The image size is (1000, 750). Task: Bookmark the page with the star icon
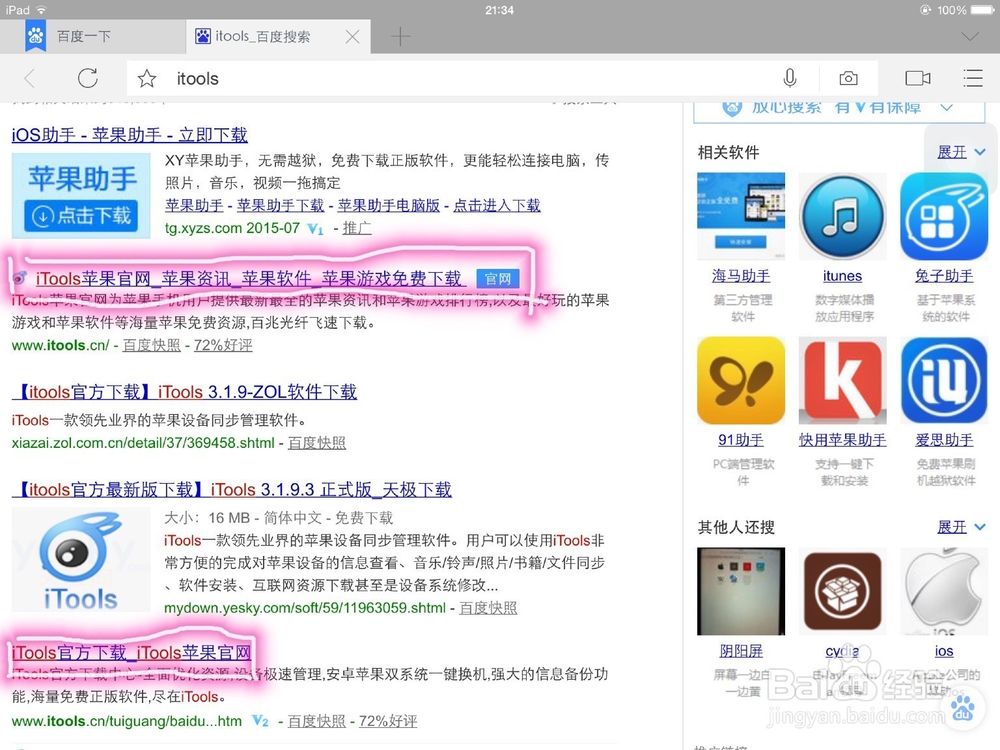(x=147, y=78)
